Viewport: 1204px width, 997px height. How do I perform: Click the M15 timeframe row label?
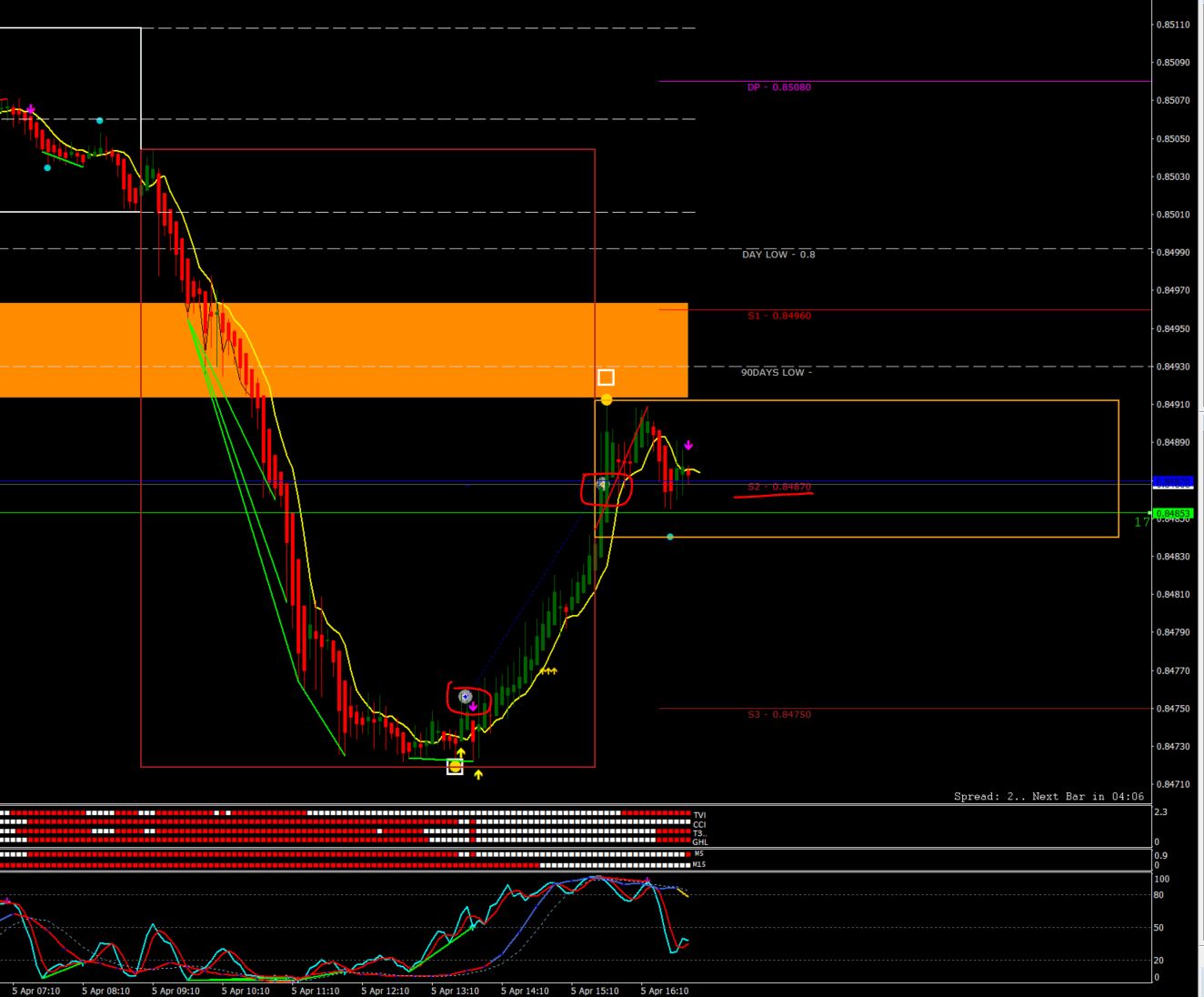point(699,864)
